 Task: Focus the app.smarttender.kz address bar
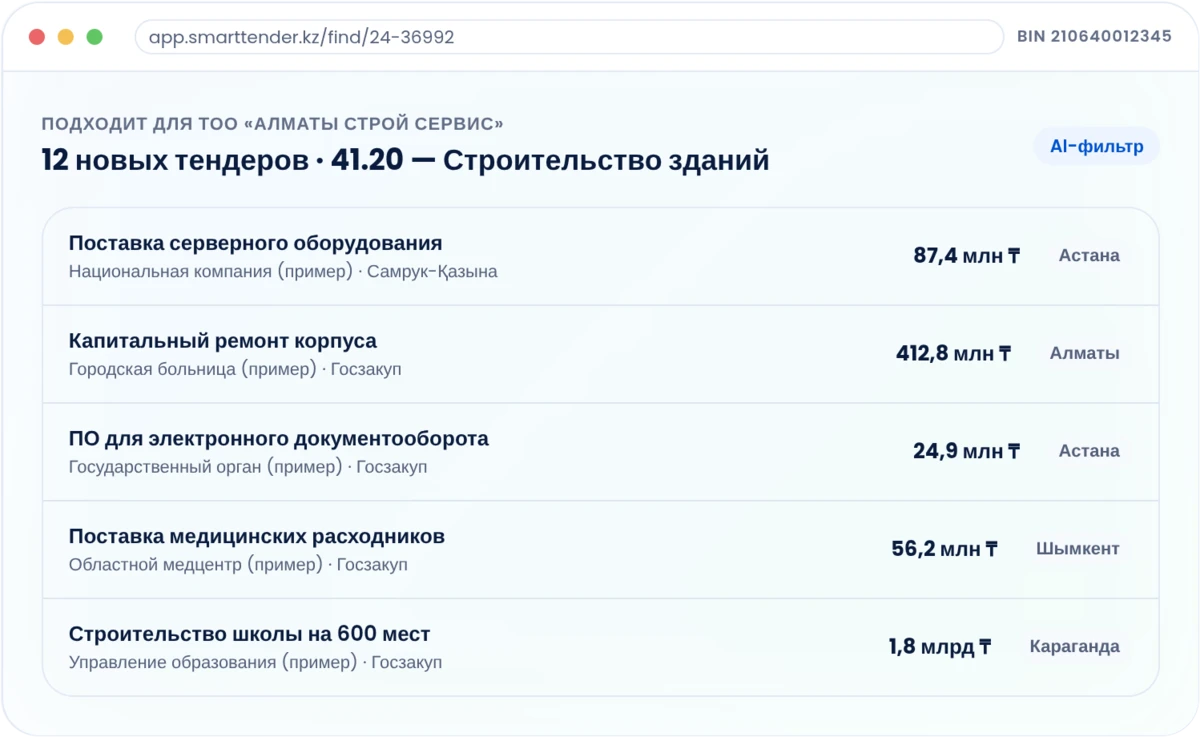tap(569, 37)
